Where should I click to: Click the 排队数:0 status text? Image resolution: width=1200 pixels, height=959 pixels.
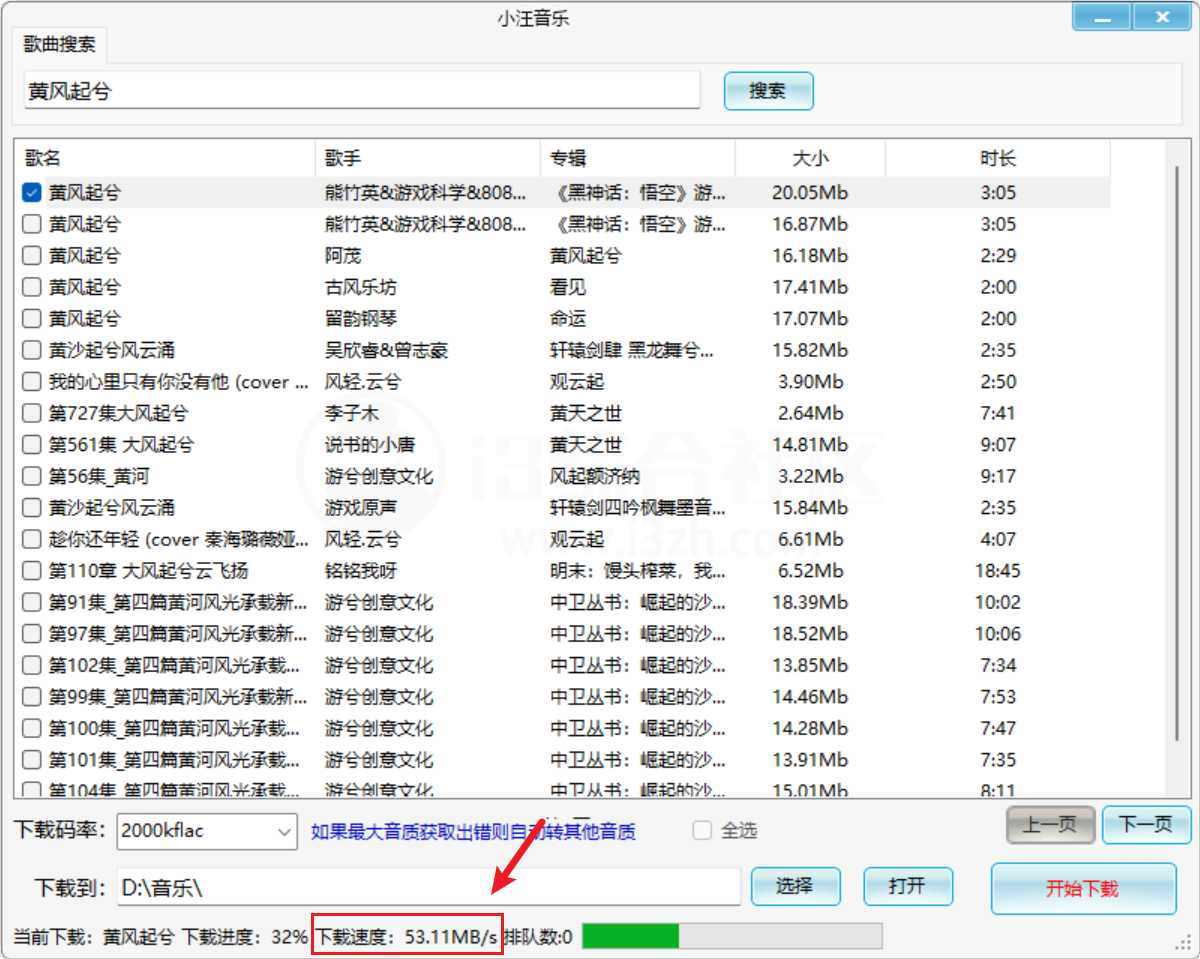tap(538, 937)
